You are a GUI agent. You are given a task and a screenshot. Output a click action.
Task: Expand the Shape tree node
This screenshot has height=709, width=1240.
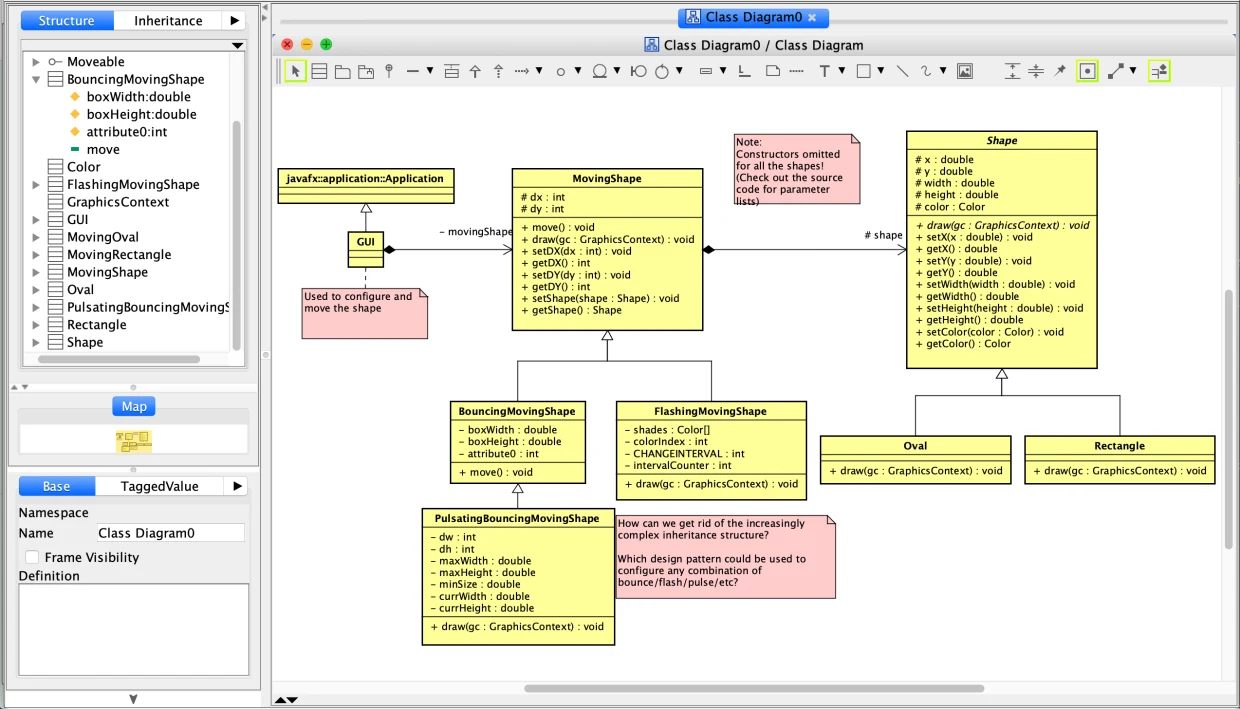click(36, 342)
